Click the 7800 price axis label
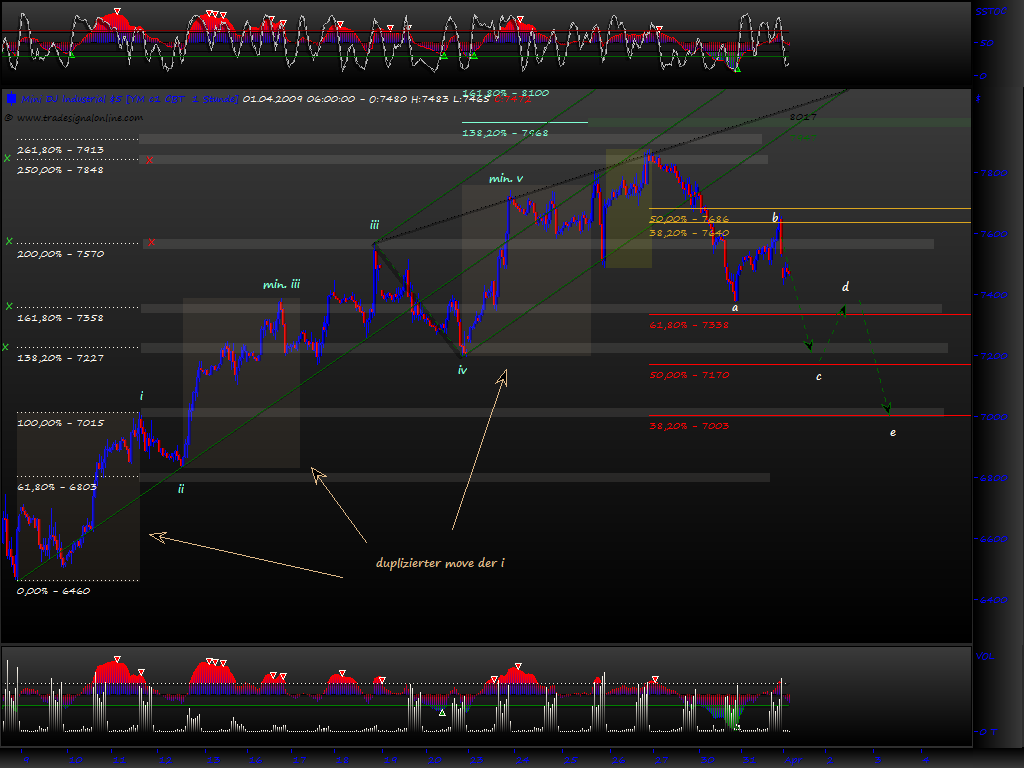Viewport: 1024px width, 768px height. [x=993, y=173]
